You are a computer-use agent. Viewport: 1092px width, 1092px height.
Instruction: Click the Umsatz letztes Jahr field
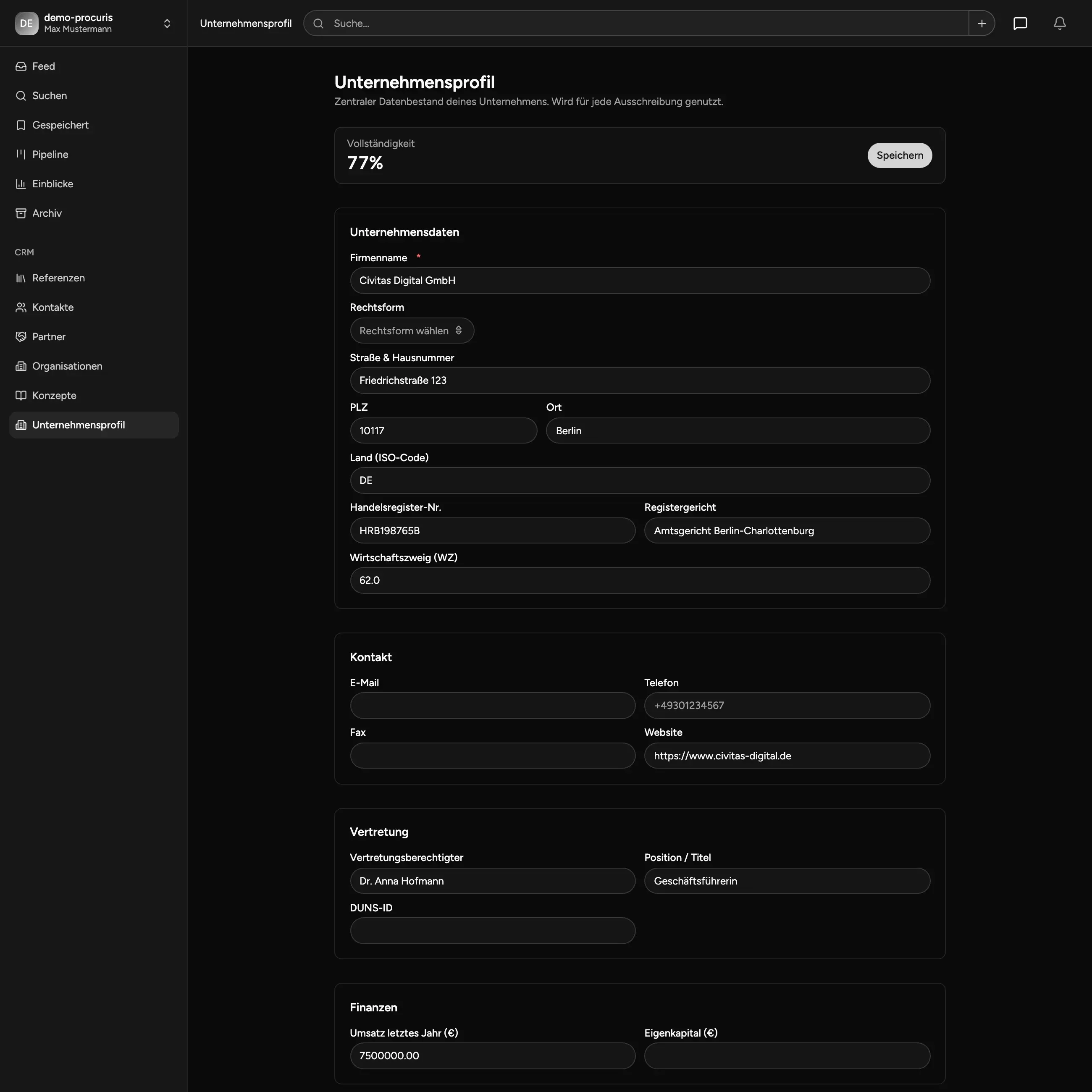[492, 1056]
